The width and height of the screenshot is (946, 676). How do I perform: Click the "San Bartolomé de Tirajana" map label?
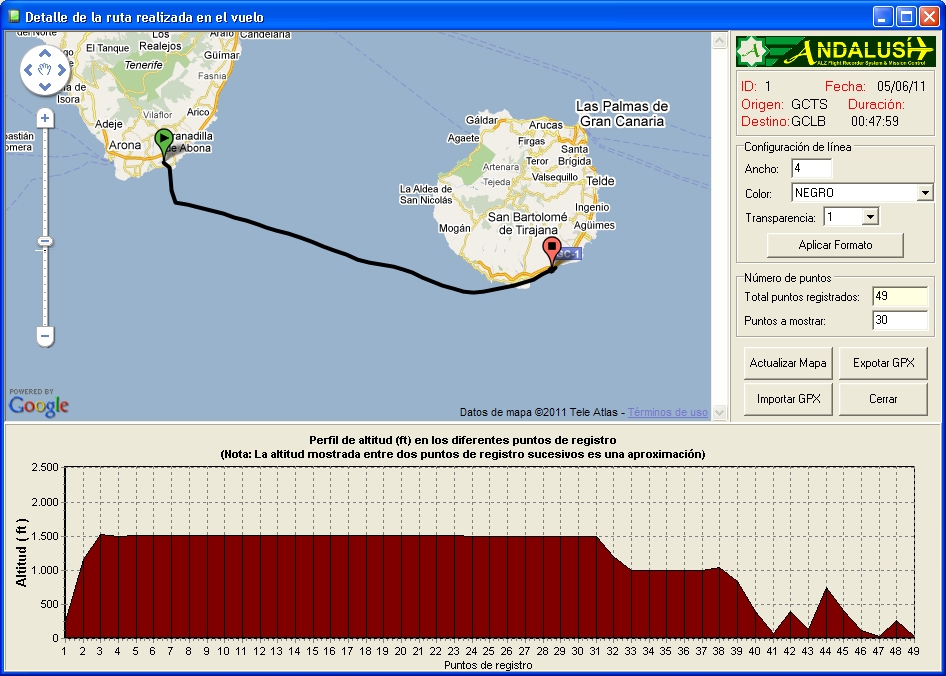527,223
